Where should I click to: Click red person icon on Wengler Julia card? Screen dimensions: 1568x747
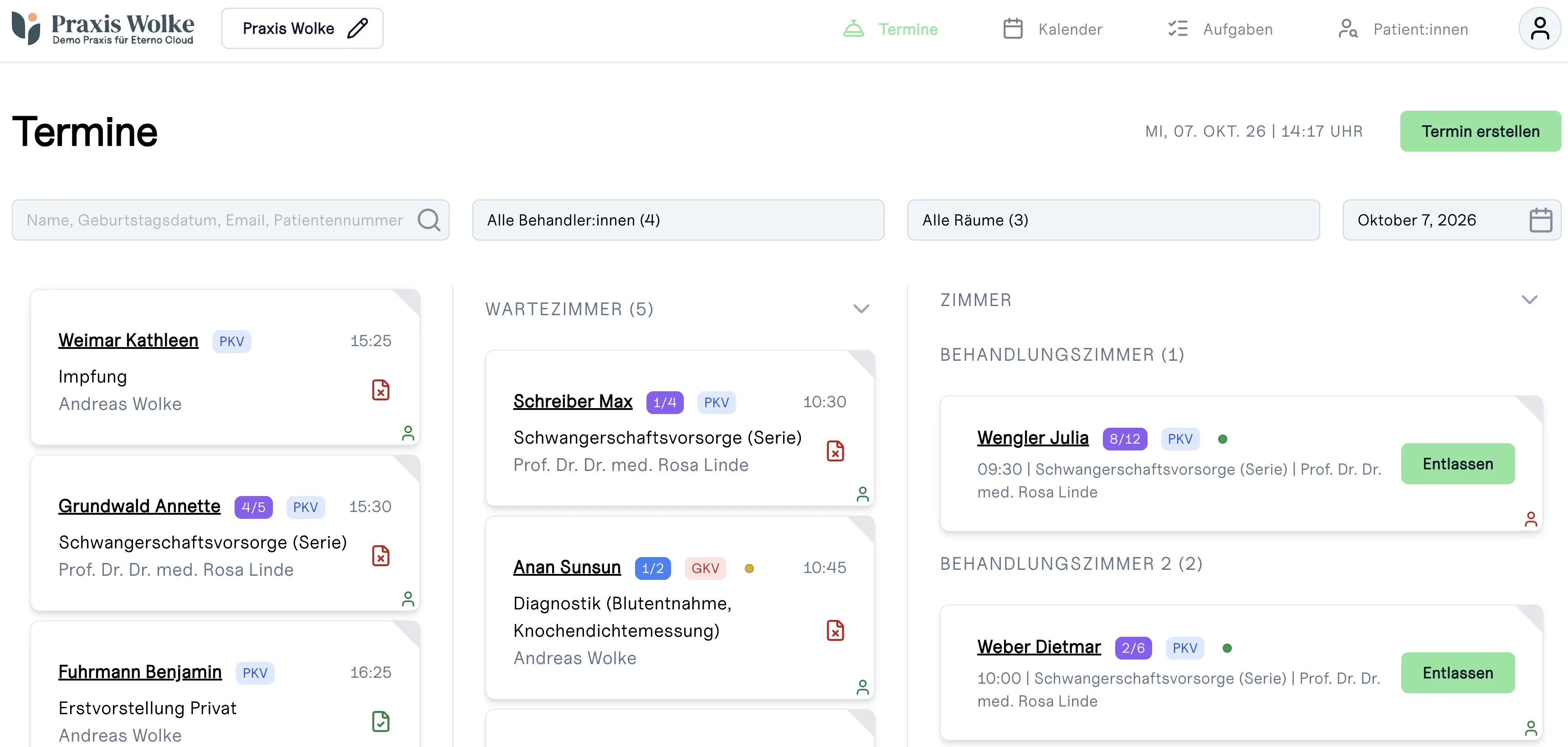coord(1531,519)
